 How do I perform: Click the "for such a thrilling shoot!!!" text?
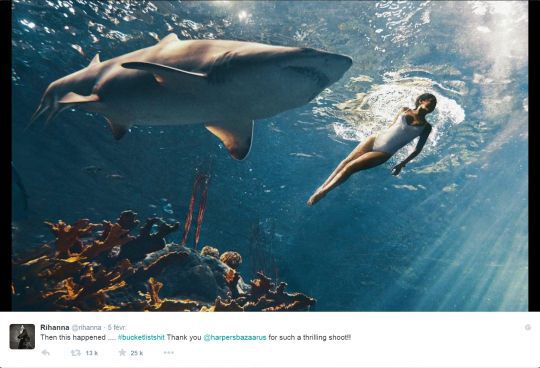pyautogui.click(x=310, y=337)
